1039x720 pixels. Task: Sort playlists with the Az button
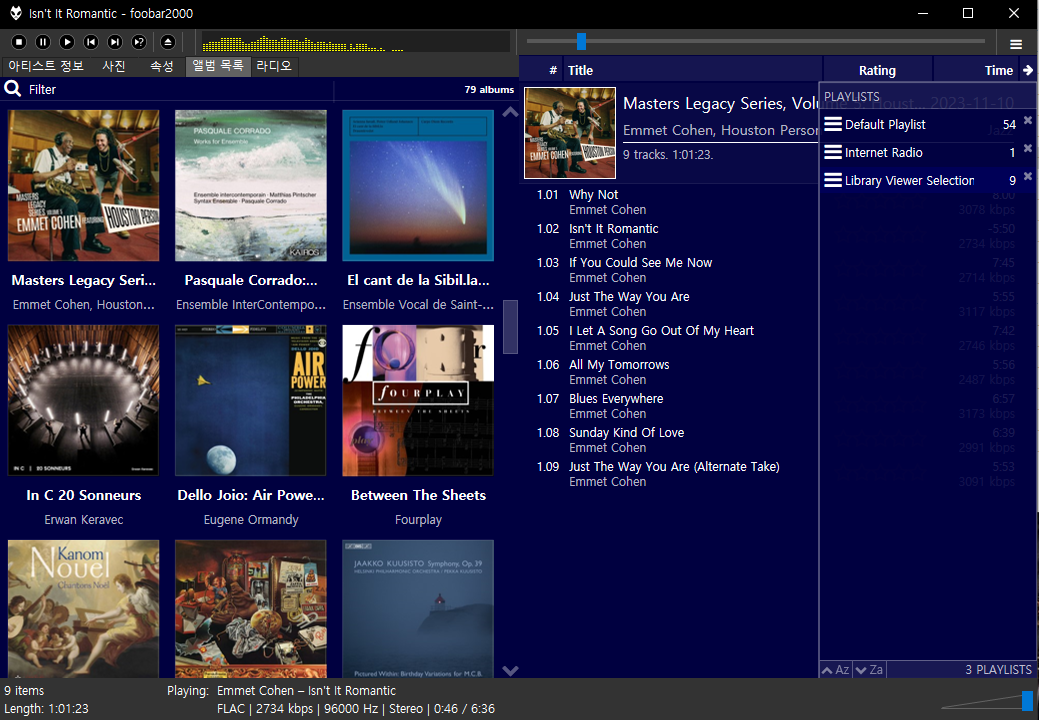click(835, 669)
